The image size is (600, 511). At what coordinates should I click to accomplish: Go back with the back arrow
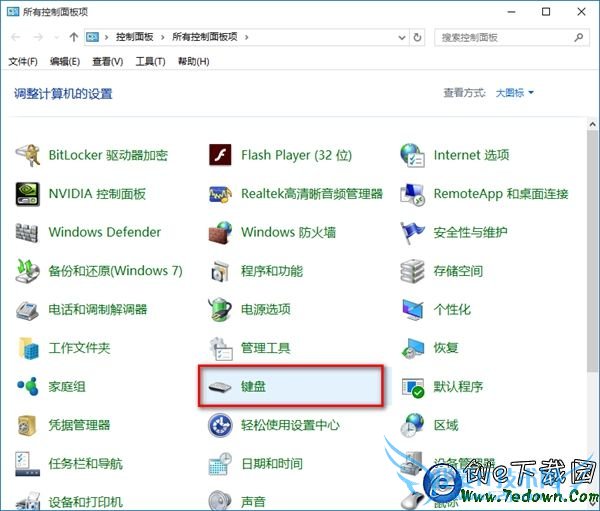pos(16,37)
